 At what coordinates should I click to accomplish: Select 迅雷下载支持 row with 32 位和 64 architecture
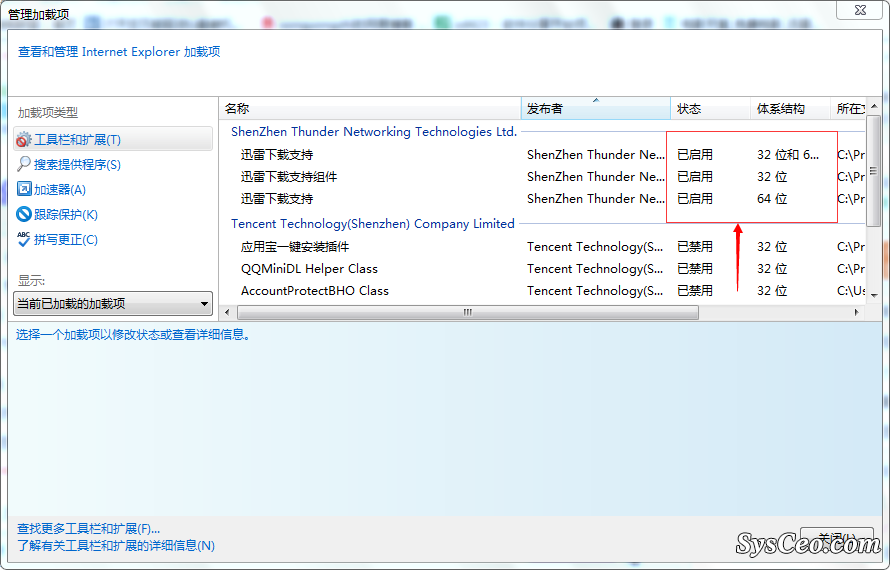[544, 154]
